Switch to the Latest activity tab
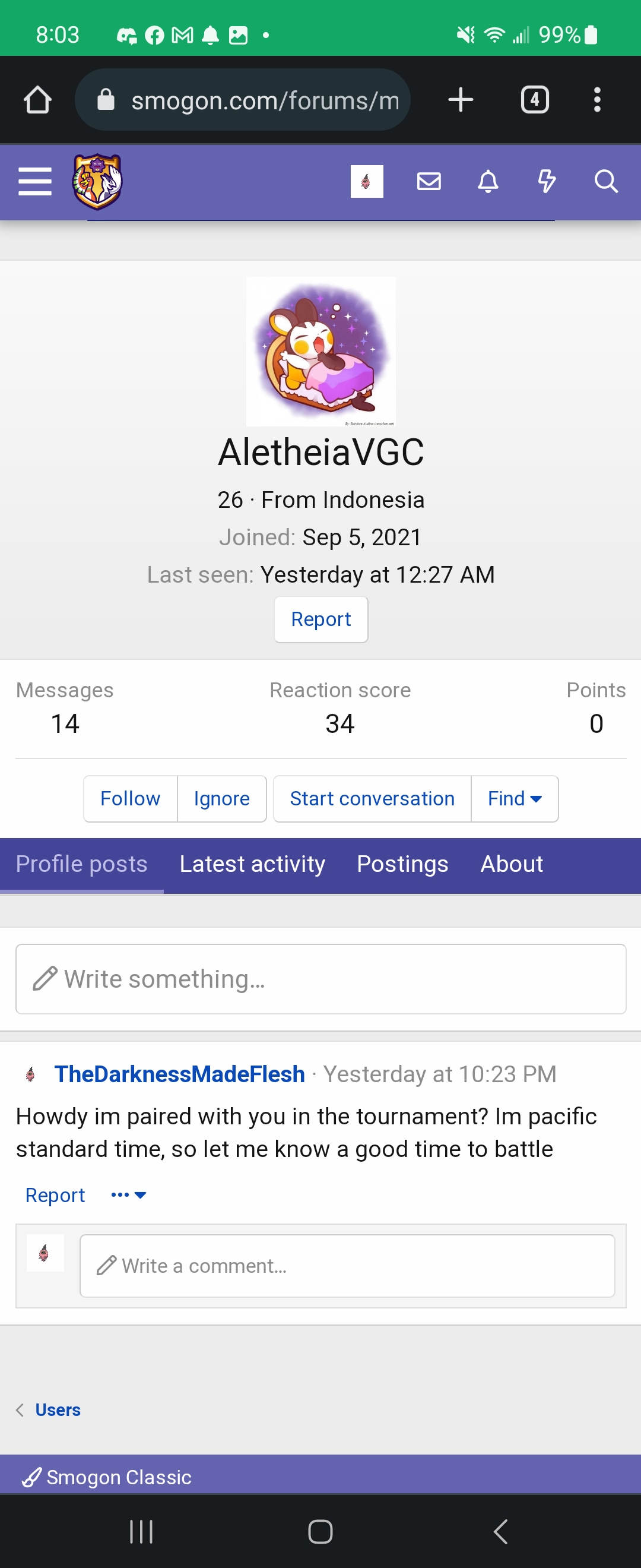The height and width of the screenshot is (1568, 641). (252, 864)
